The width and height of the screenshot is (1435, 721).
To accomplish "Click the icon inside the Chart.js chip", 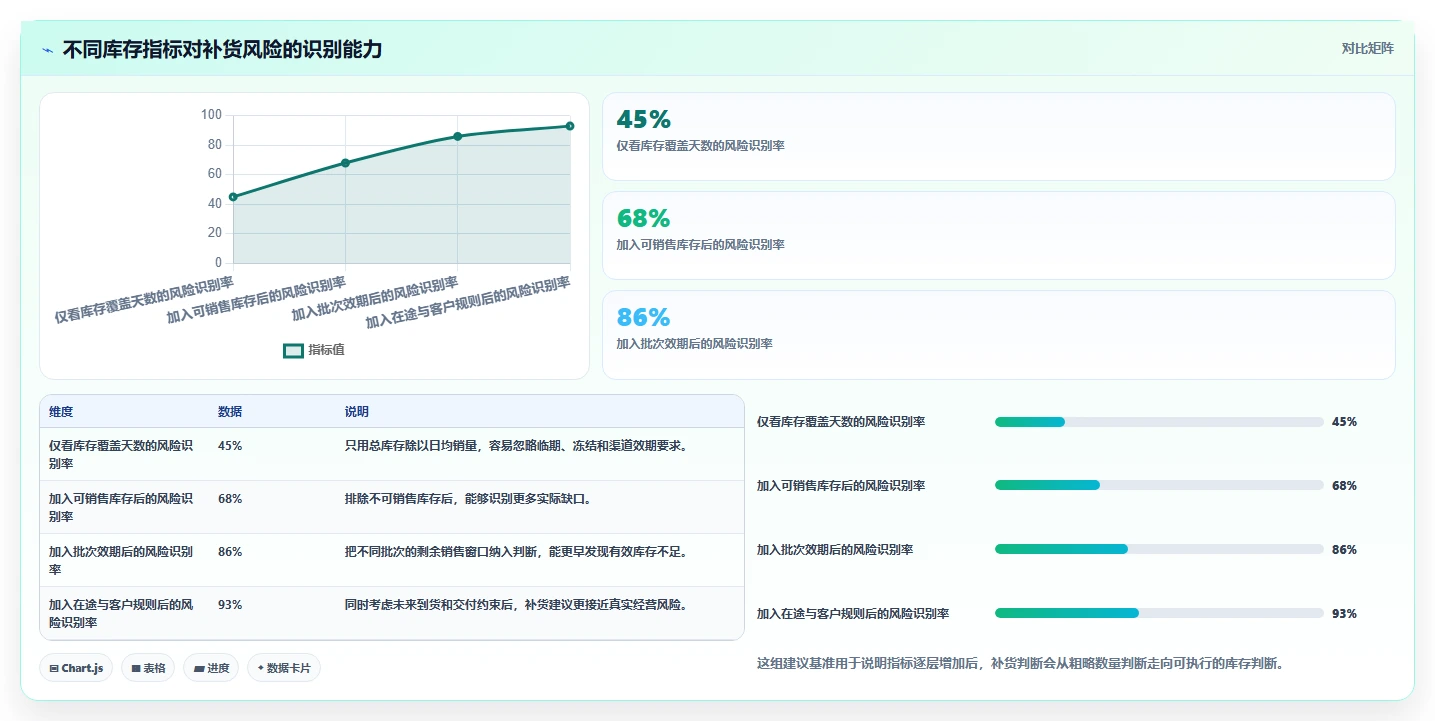I will pyautogui.click(x=54, y=668).
